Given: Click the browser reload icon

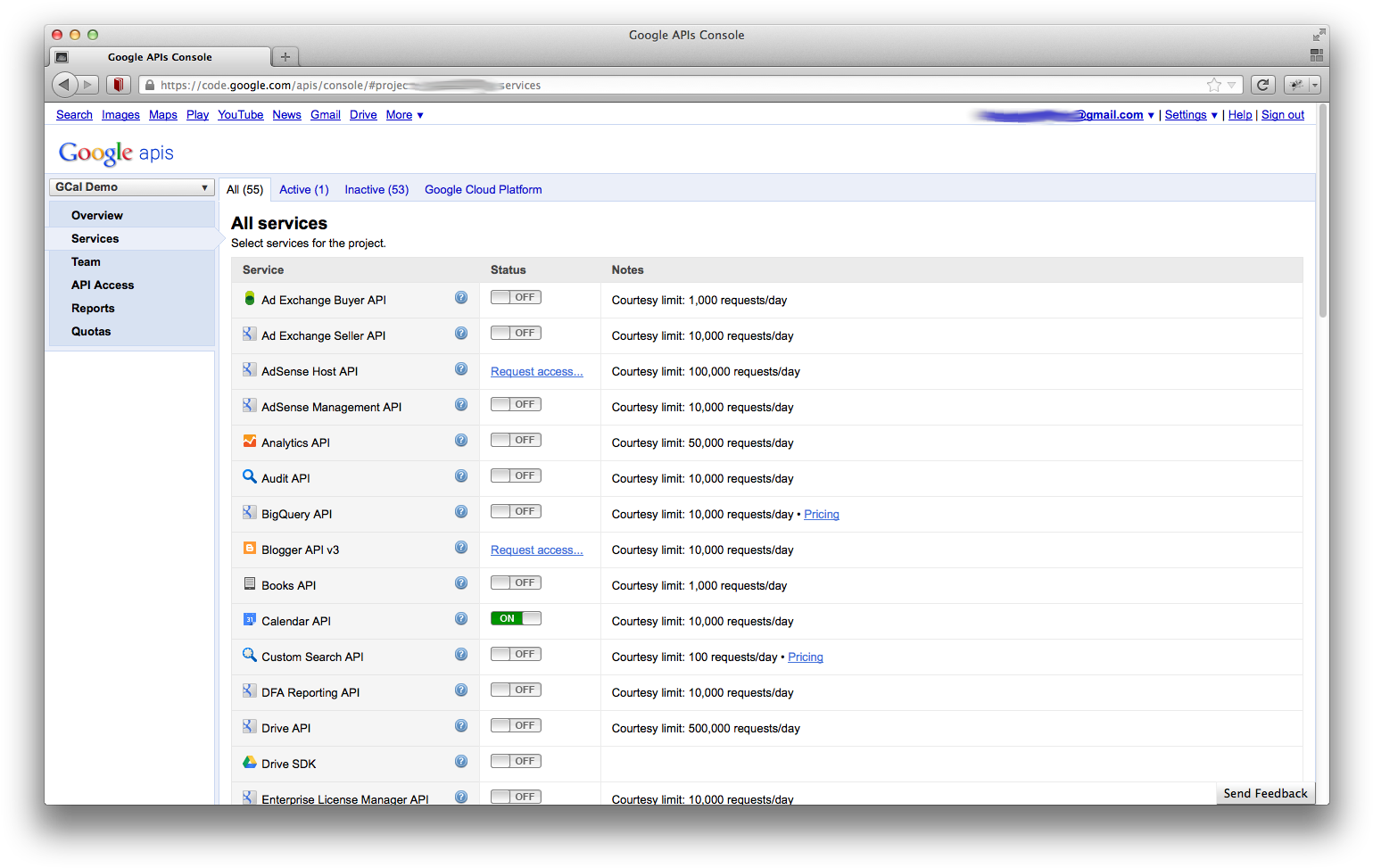Looking at the screenshot, I should pyautogui.click(x=1263, y=84).
